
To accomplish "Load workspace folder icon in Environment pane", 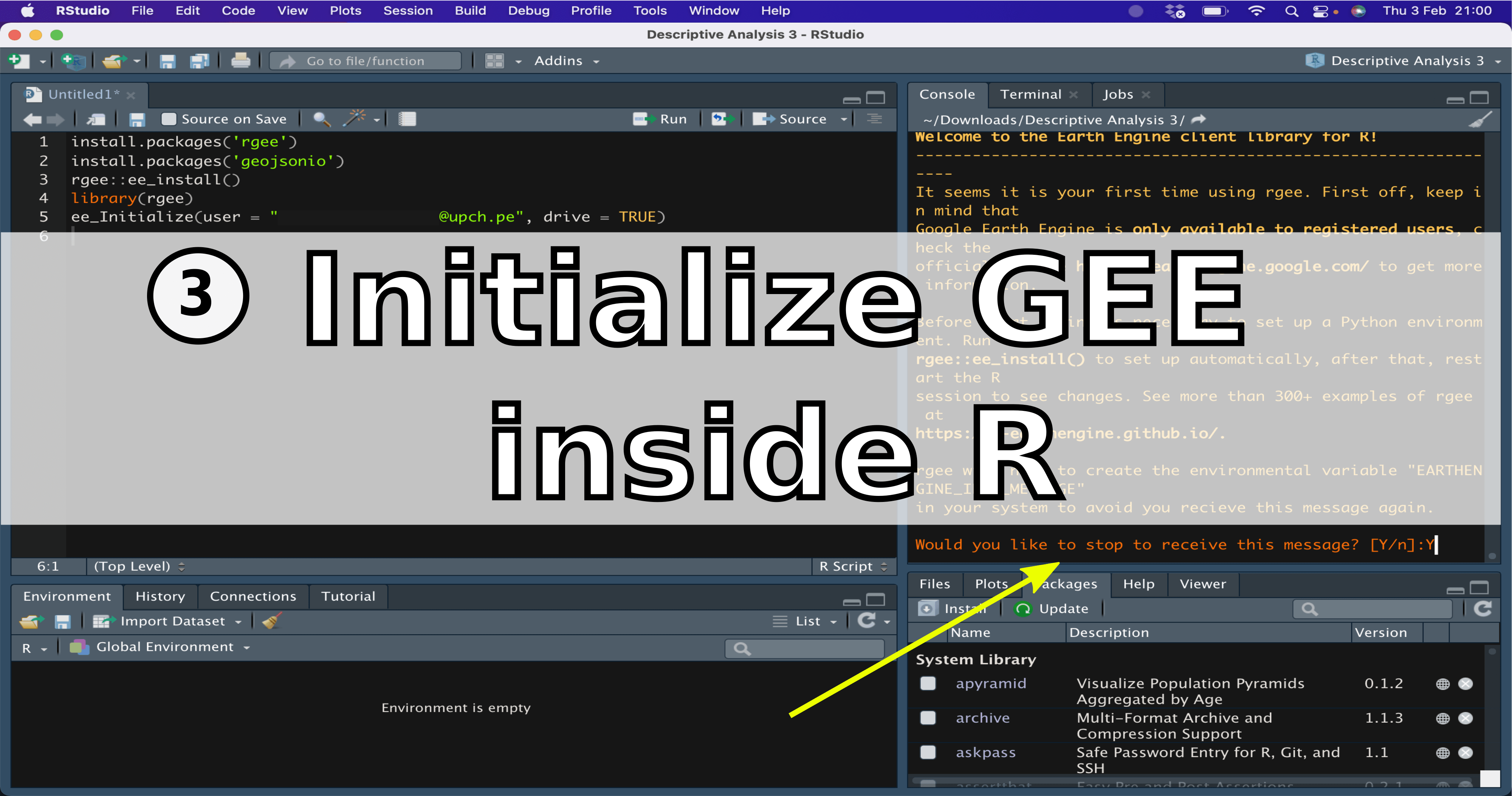I will coord(32,621).
